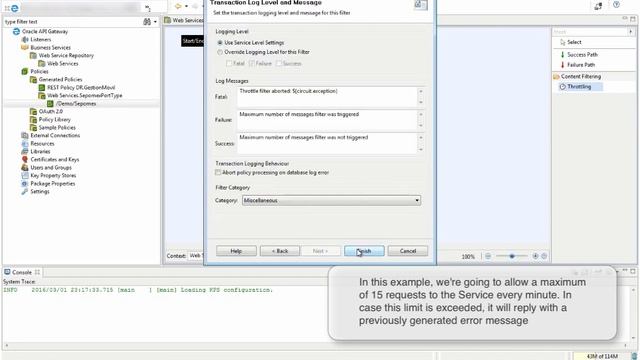Switch to the Console tab
Viewport: 640px width, 360px height.
[22, 272]
